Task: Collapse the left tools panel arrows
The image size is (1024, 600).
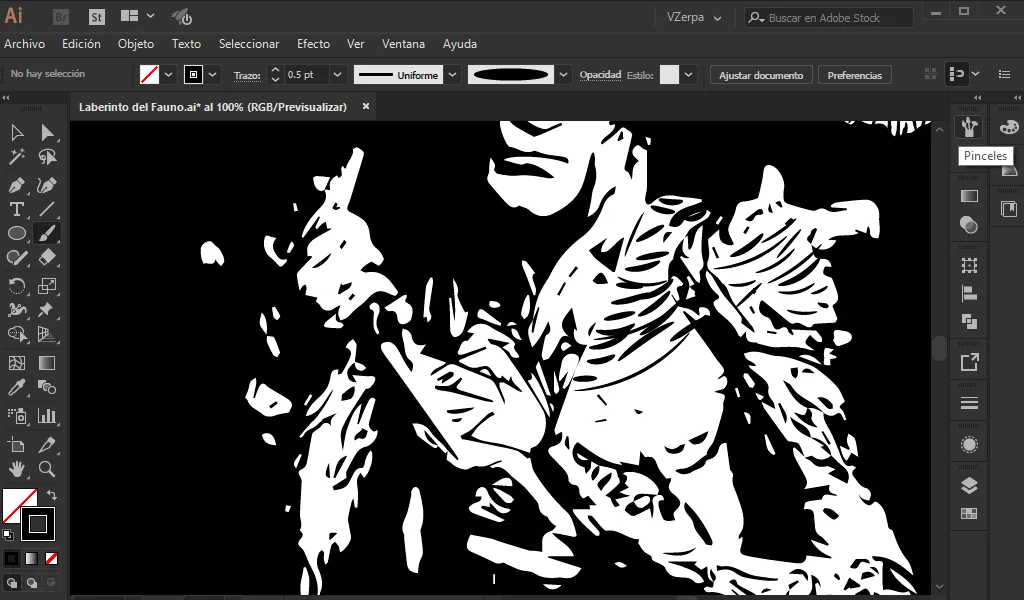Action: point(6,98)
